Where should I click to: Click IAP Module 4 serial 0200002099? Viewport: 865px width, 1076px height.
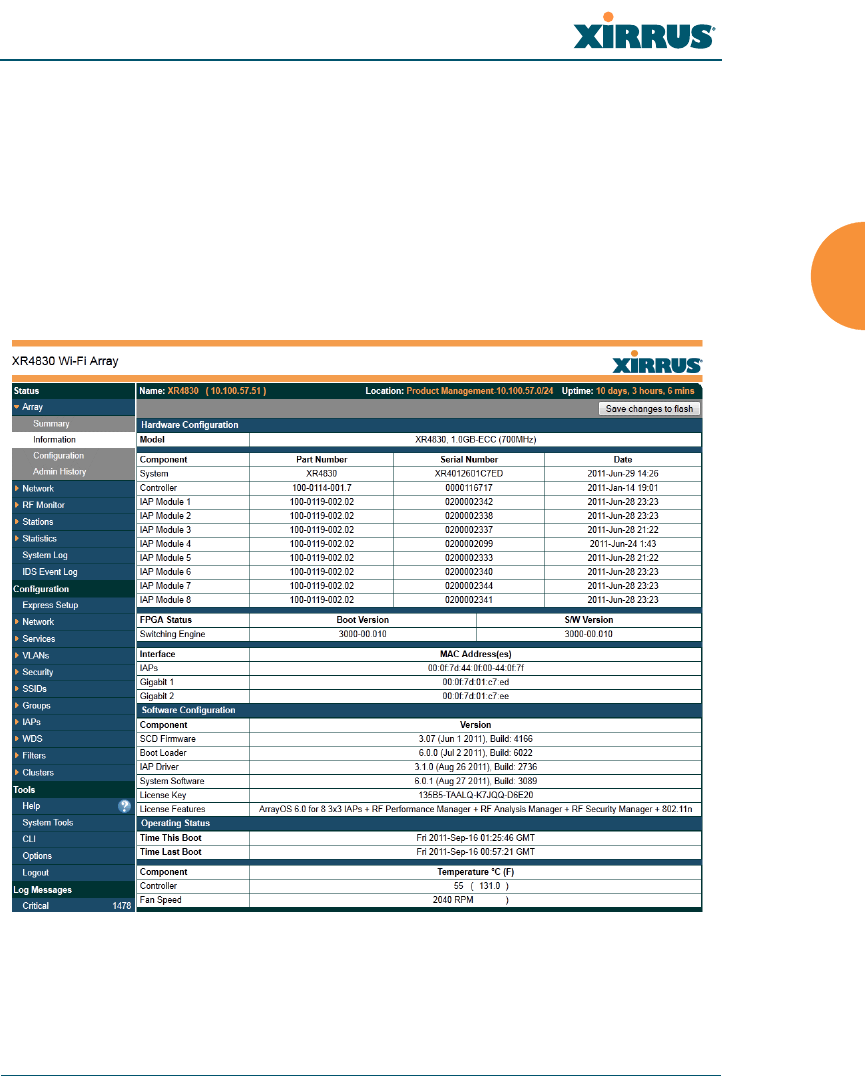469,543
